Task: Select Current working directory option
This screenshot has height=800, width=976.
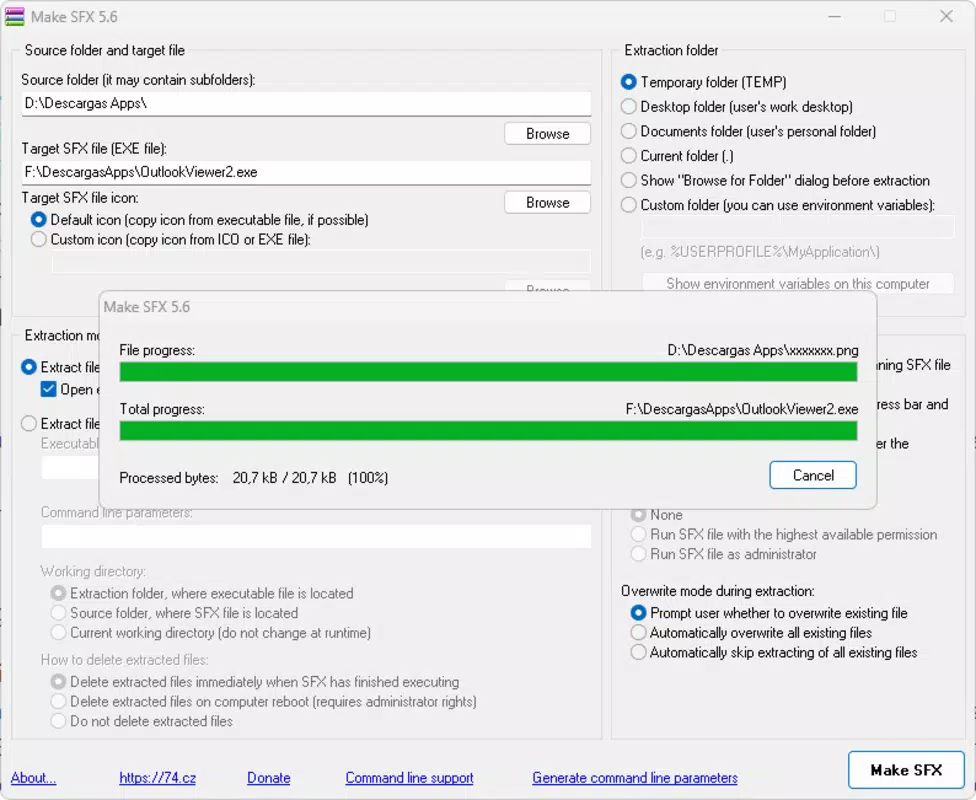Action: click(210, 633)
